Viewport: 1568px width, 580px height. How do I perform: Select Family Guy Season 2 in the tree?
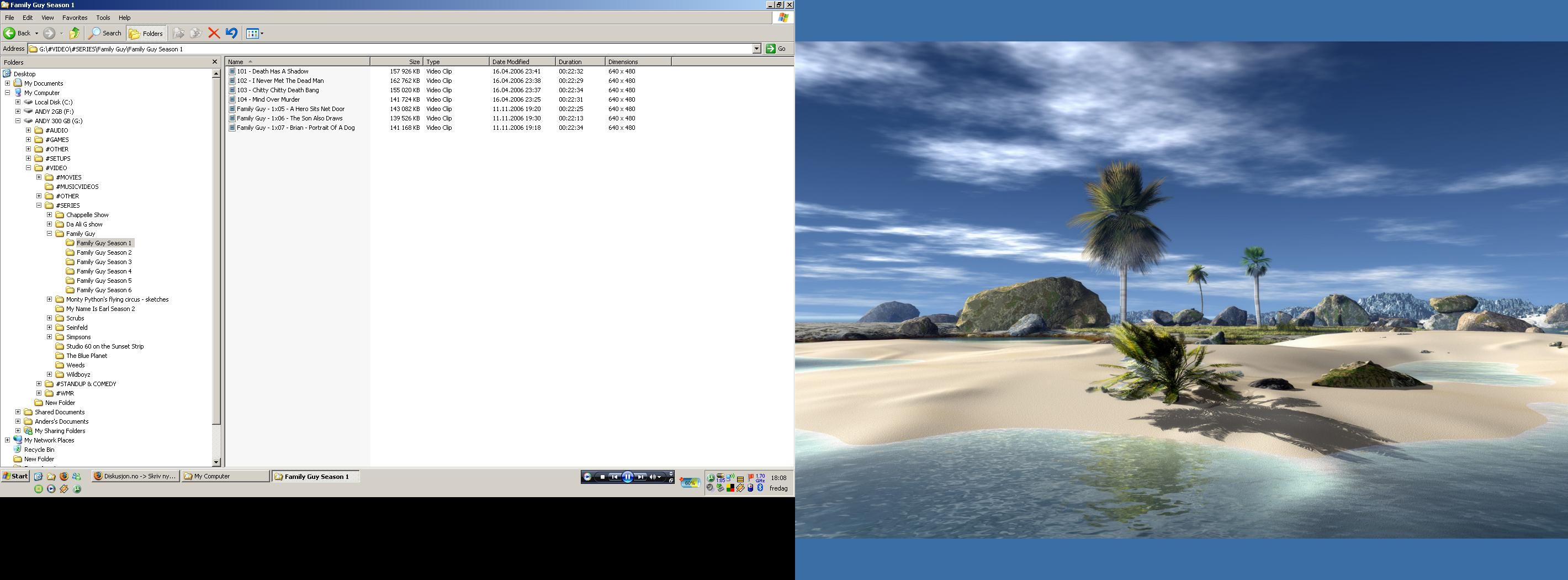pos(104,252)
